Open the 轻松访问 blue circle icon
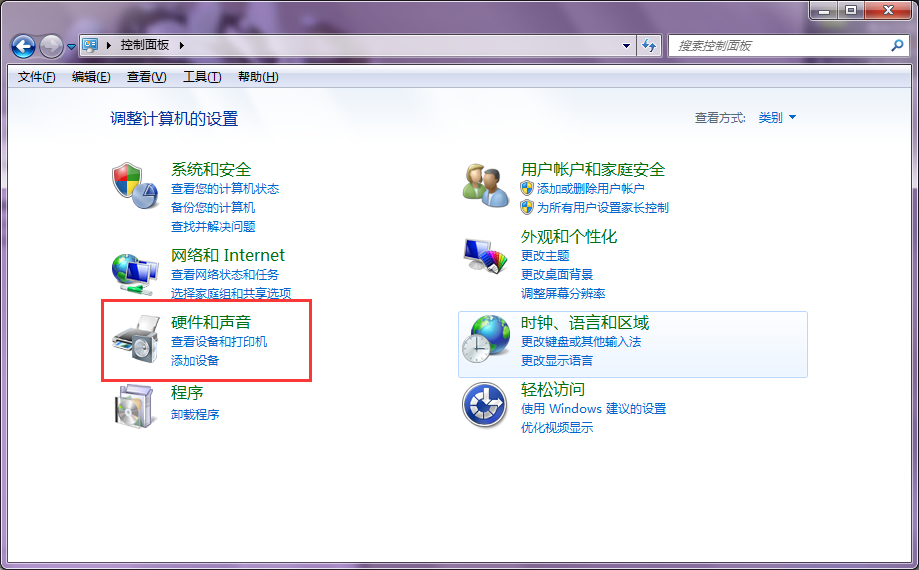The height and width of the screenshot is (570, 919). pyautogui.click(x=485, y=405)
